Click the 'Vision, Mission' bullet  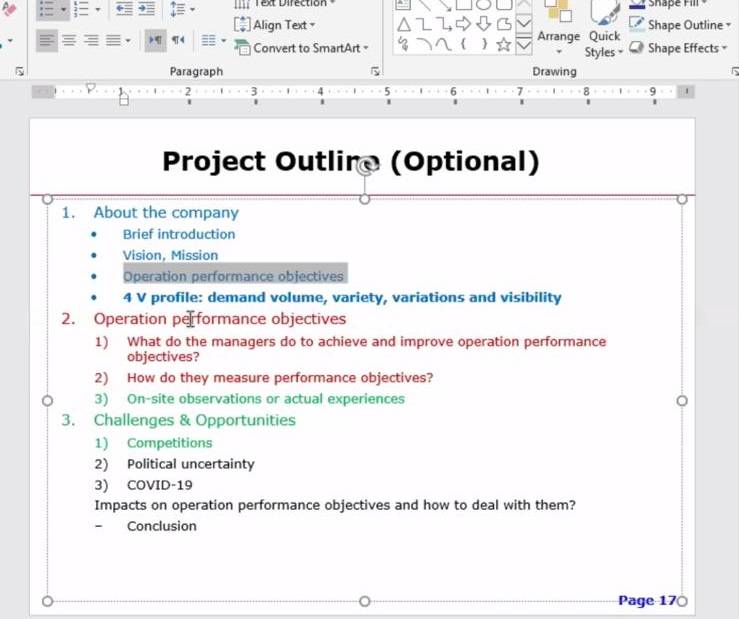tap(170, 256)
